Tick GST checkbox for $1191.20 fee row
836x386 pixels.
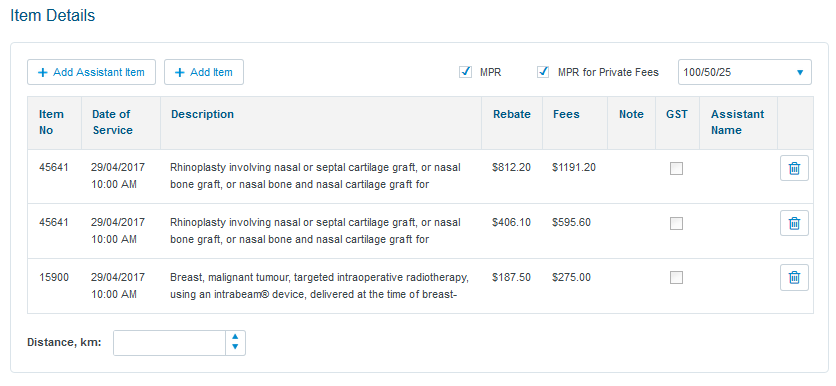pos(676,168)
